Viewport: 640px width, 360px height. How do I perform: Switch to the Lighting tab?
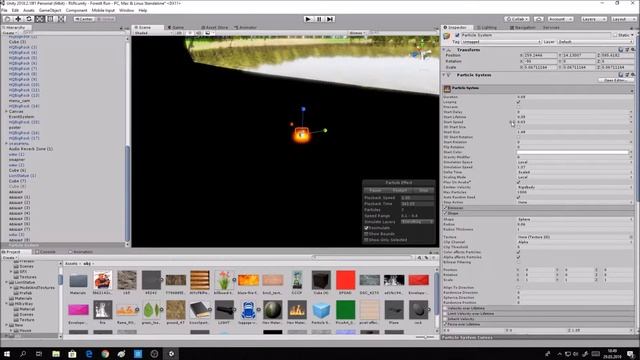coord(487,27)
